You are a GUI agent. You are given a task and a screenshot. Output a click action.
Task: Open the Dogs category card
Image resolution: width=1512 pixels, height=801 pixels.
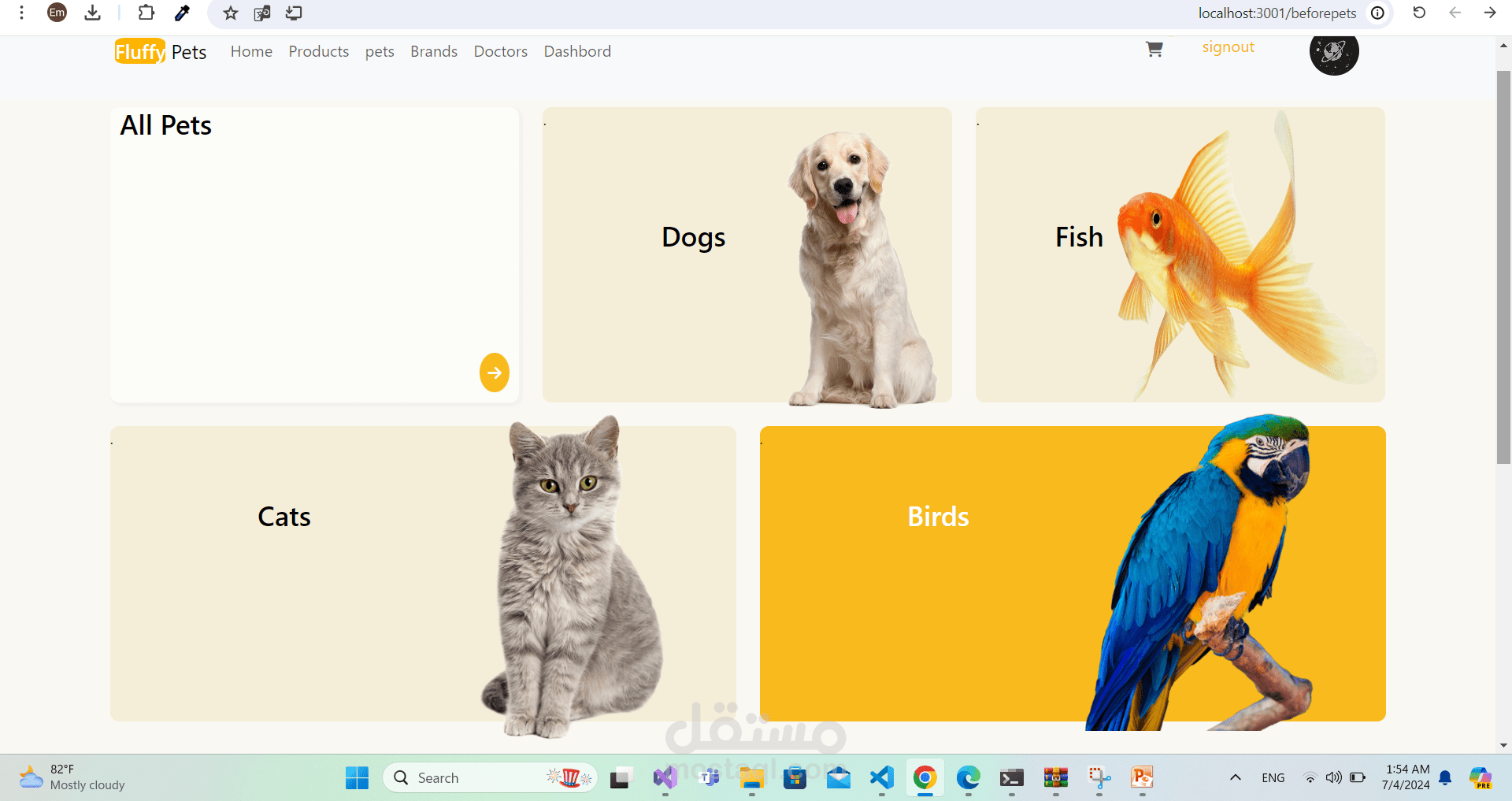(747, 254)
